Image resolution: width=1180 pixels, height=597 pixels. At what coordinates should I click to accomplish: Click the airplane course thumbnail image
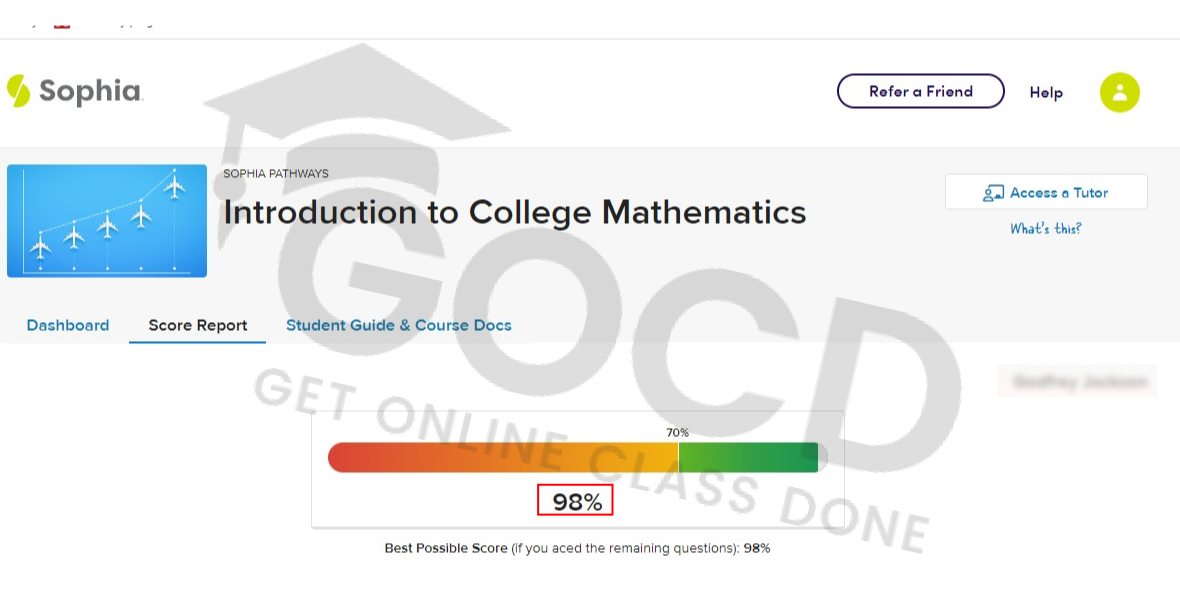[x=107, y=221]
